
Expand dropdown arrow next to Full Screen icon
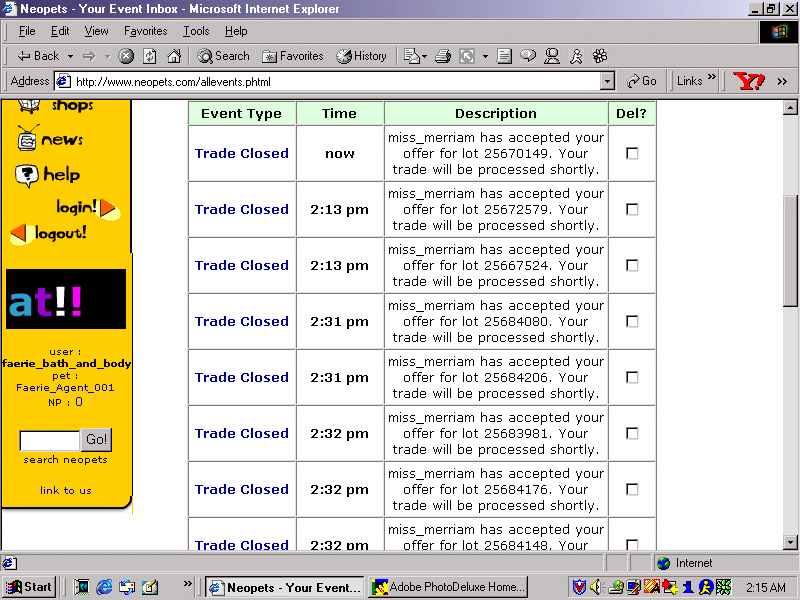click(485, 56)
